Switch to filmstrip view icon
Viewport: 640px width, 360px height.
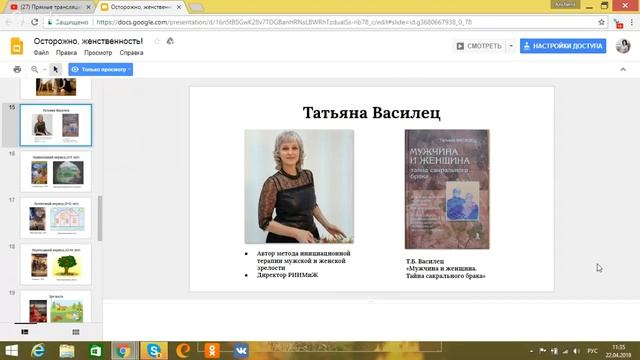coord(25,332)
